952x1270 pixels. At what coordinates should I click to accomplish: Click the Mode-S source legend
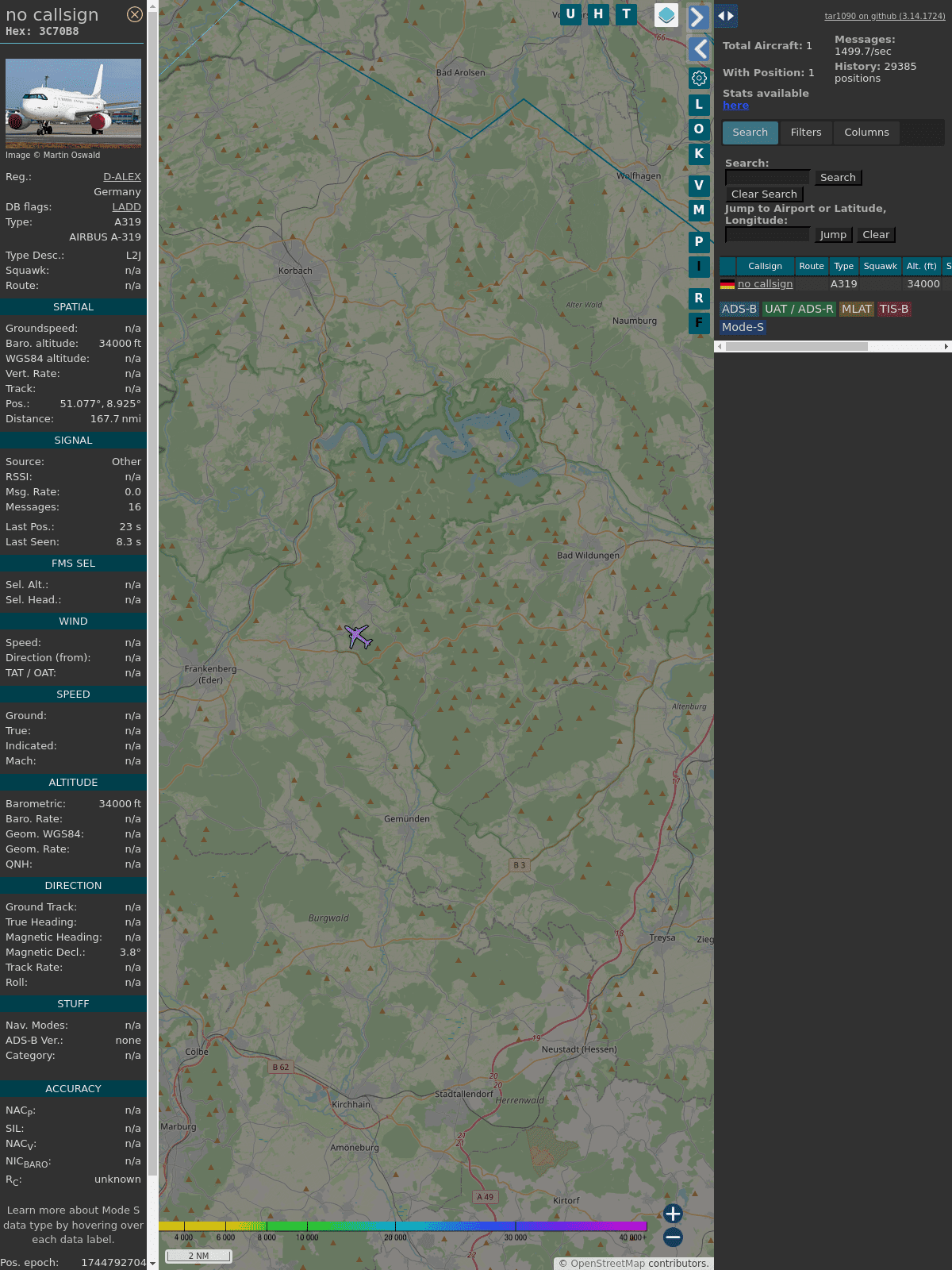(743, 327)
